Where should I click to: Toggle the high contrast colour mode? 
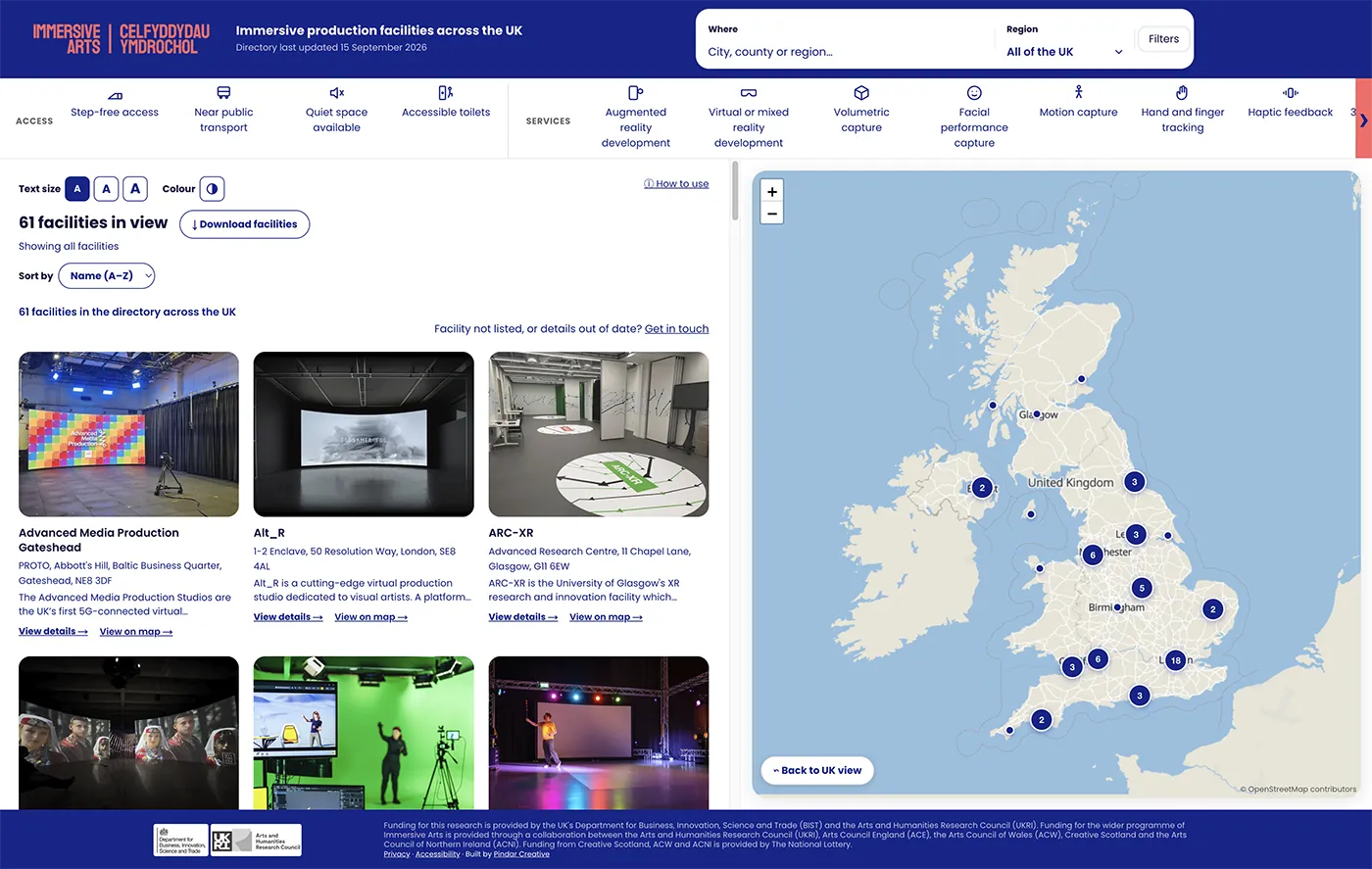click(212, 189)
